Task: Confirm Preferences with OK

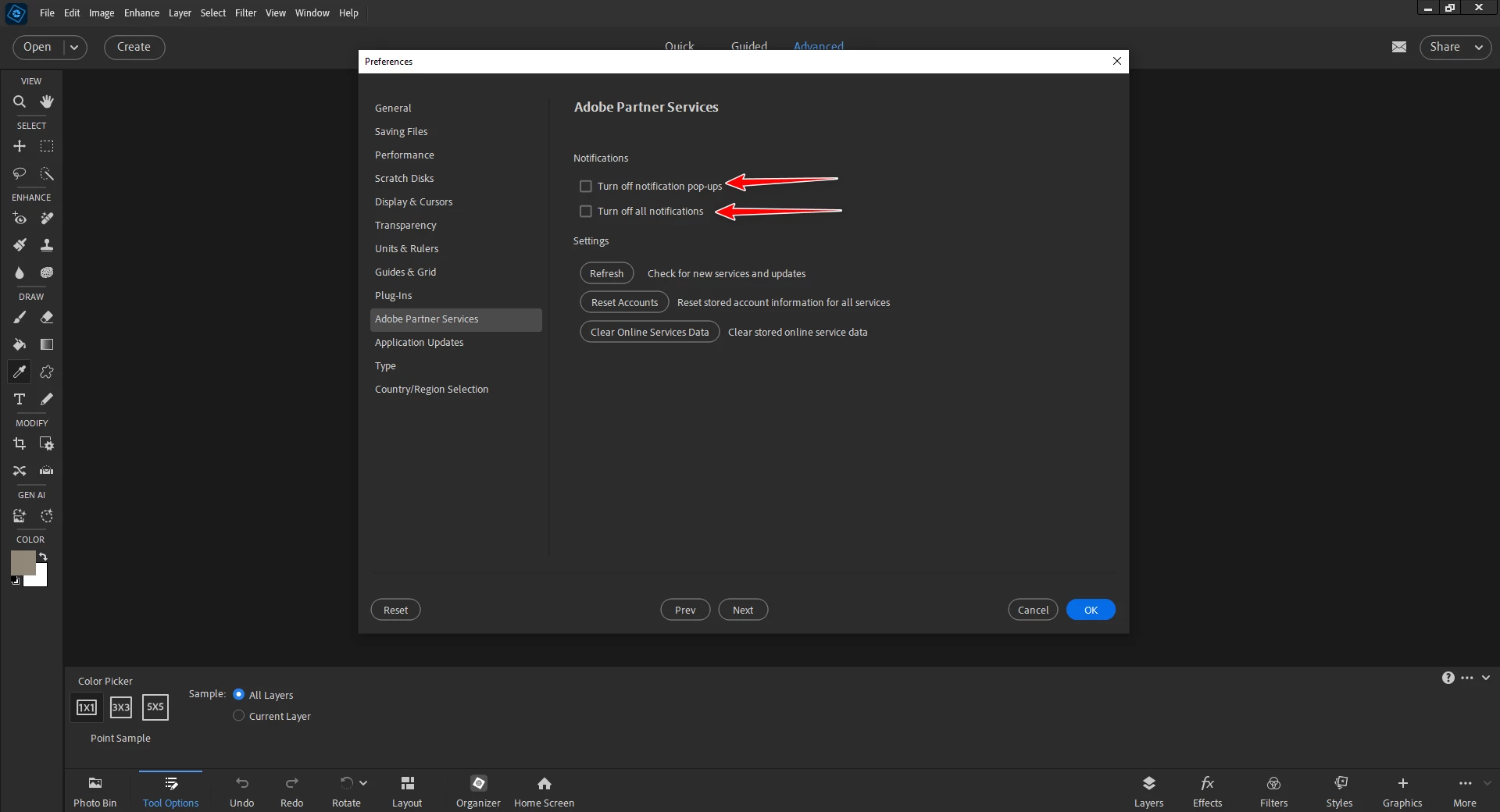Action: [1091, 610]
